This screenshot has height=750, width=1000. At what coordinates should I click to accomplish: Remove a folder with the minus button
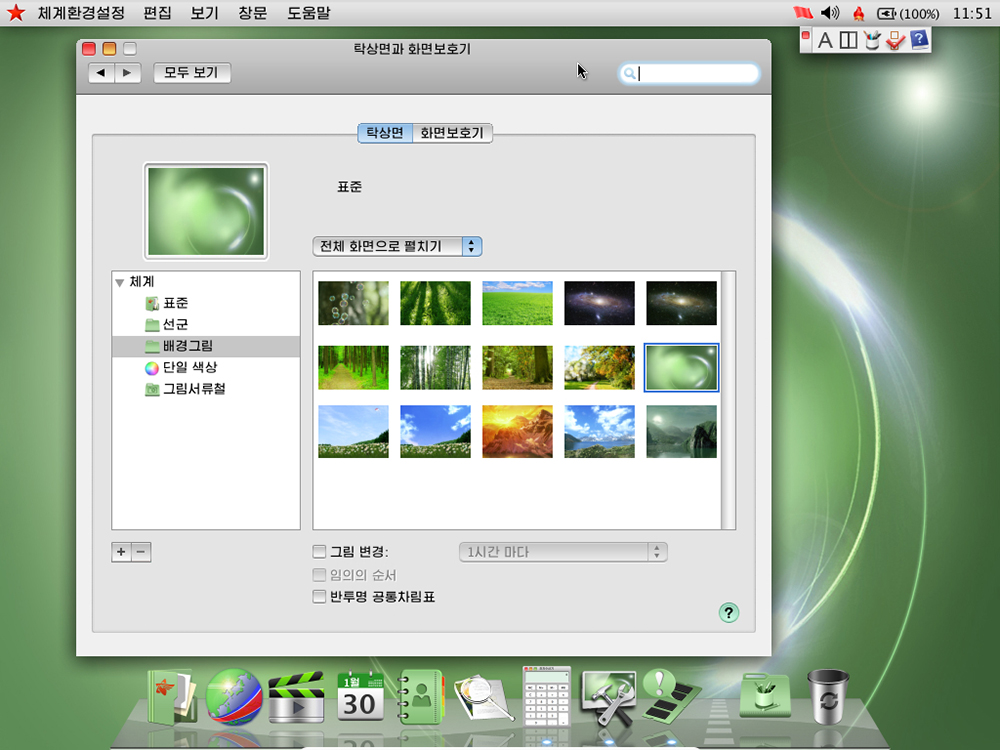142,552
